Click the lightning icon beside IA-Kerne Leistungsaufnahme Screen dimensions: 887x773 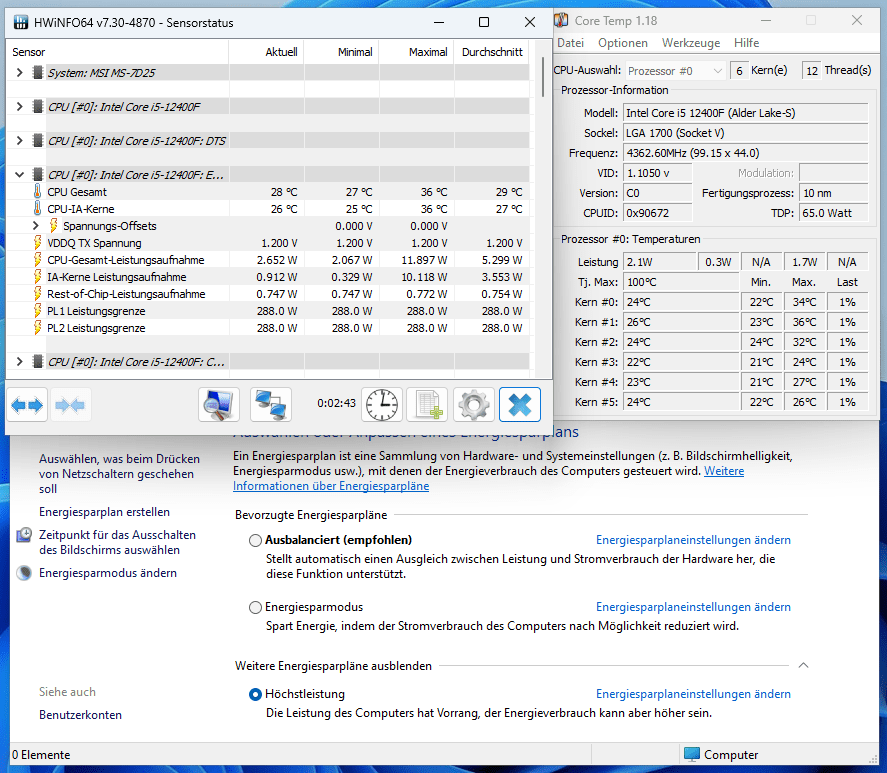pyautogui.click(x=37, y=277)
